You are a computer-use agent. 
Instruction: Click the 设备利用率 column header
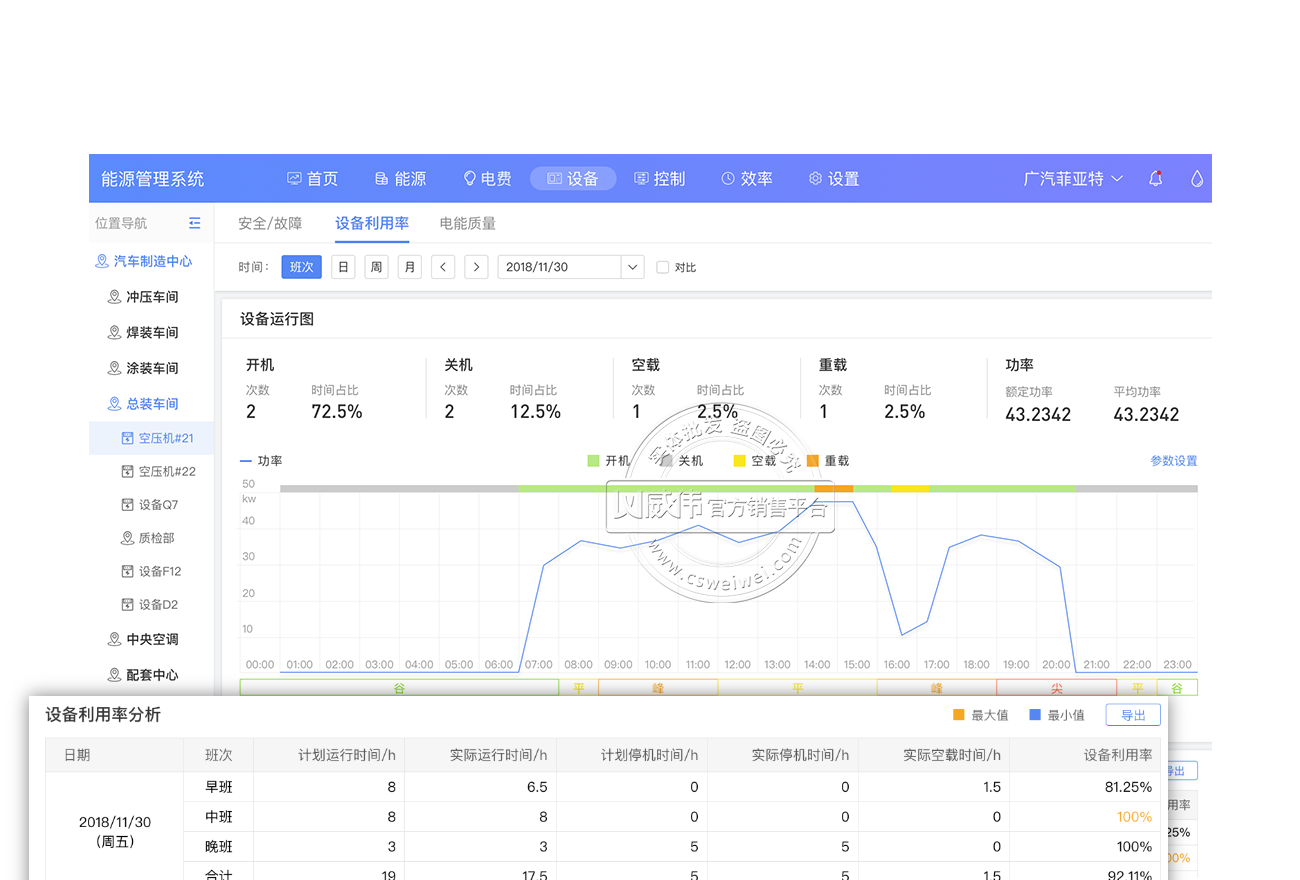click(x=1085, y=756)
